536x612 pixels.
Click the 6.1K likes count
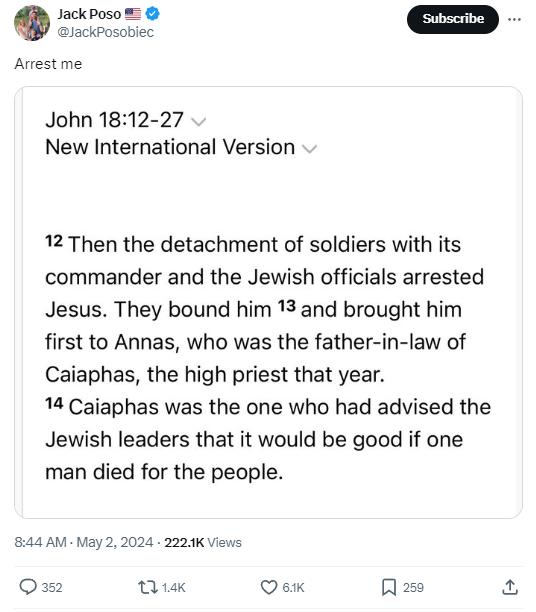(x=293, y=587)
